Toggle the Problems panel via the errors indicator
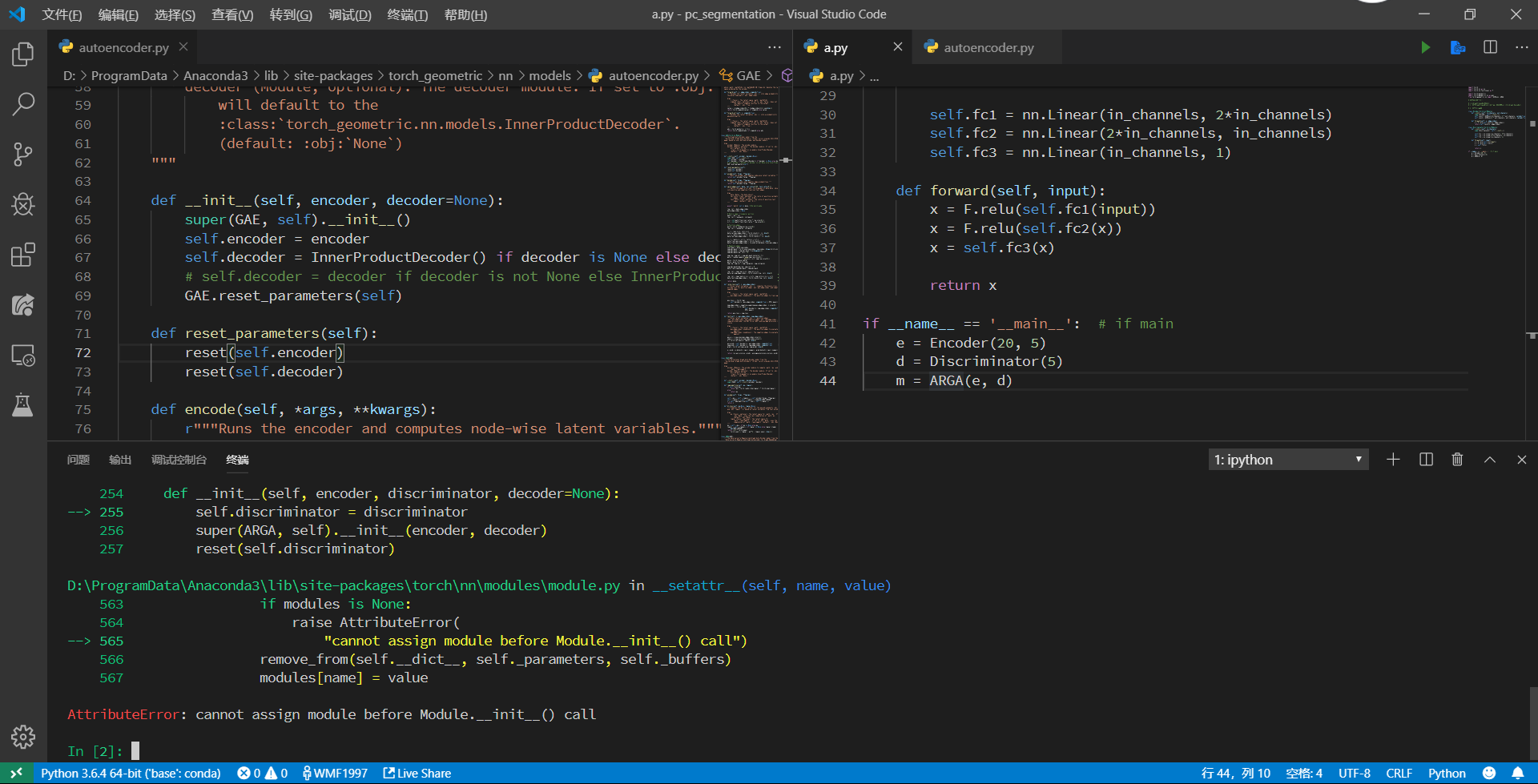This screenshot has width=1538, height=784. (261, 773)
